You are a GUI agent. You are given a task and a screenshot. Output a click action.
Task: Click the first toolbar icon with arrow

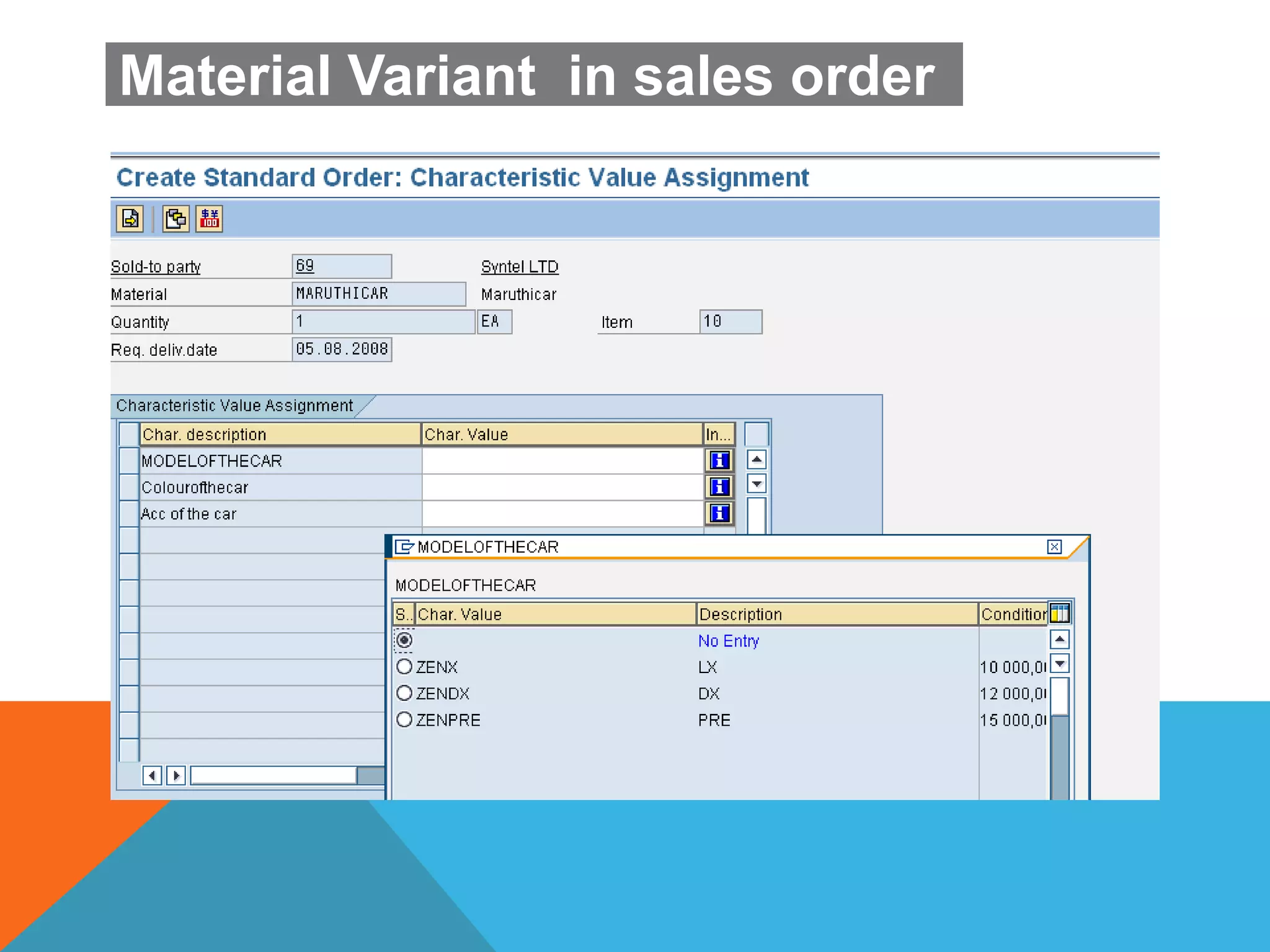click(x=130, y=219)
